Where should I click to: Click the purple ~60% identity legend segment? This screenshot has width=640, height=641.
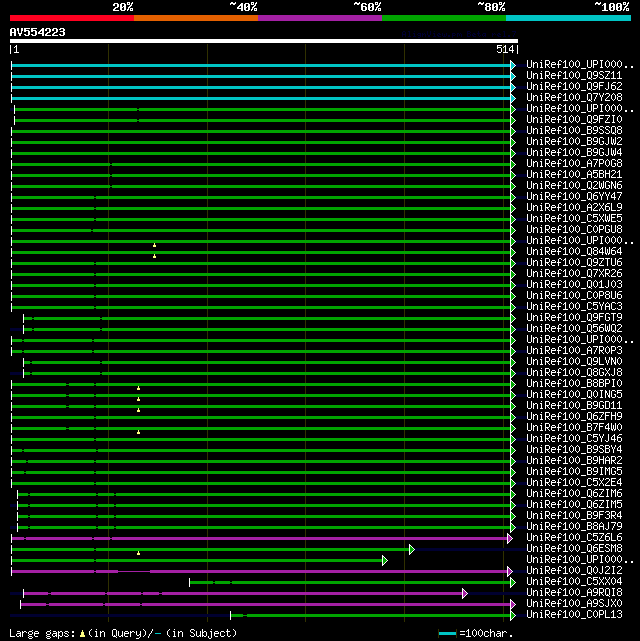[x=320, y=18]
